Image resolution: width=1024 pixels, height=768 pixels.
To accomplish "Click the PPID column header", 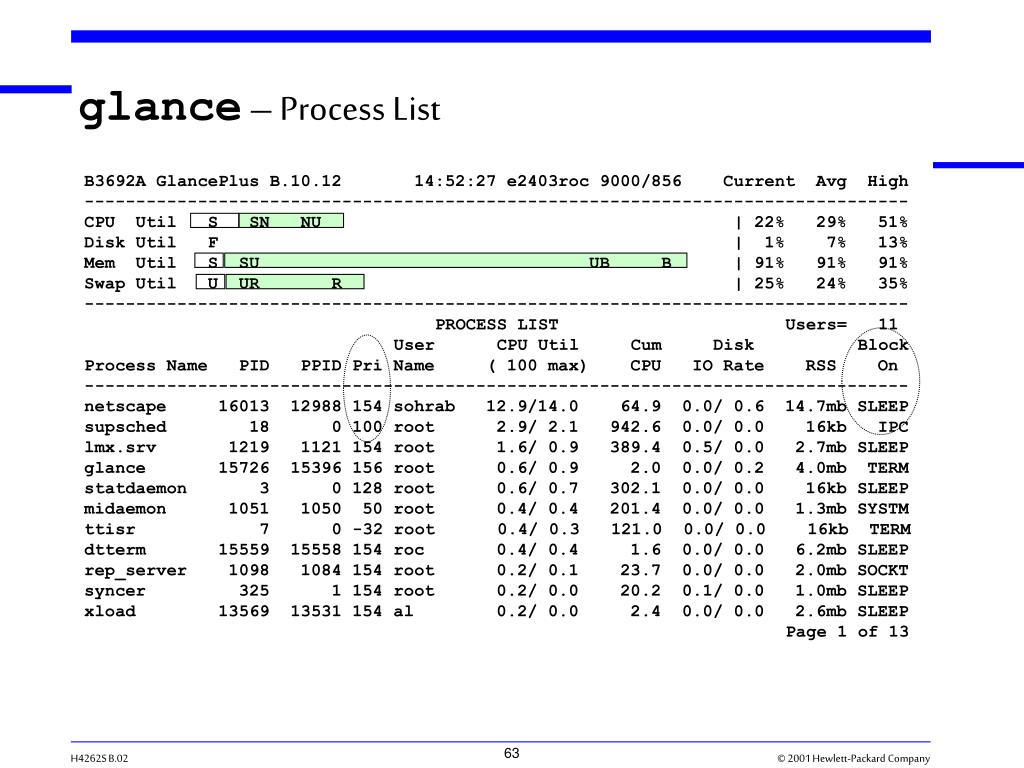I will pyautogui.click(x=321, y=366).
